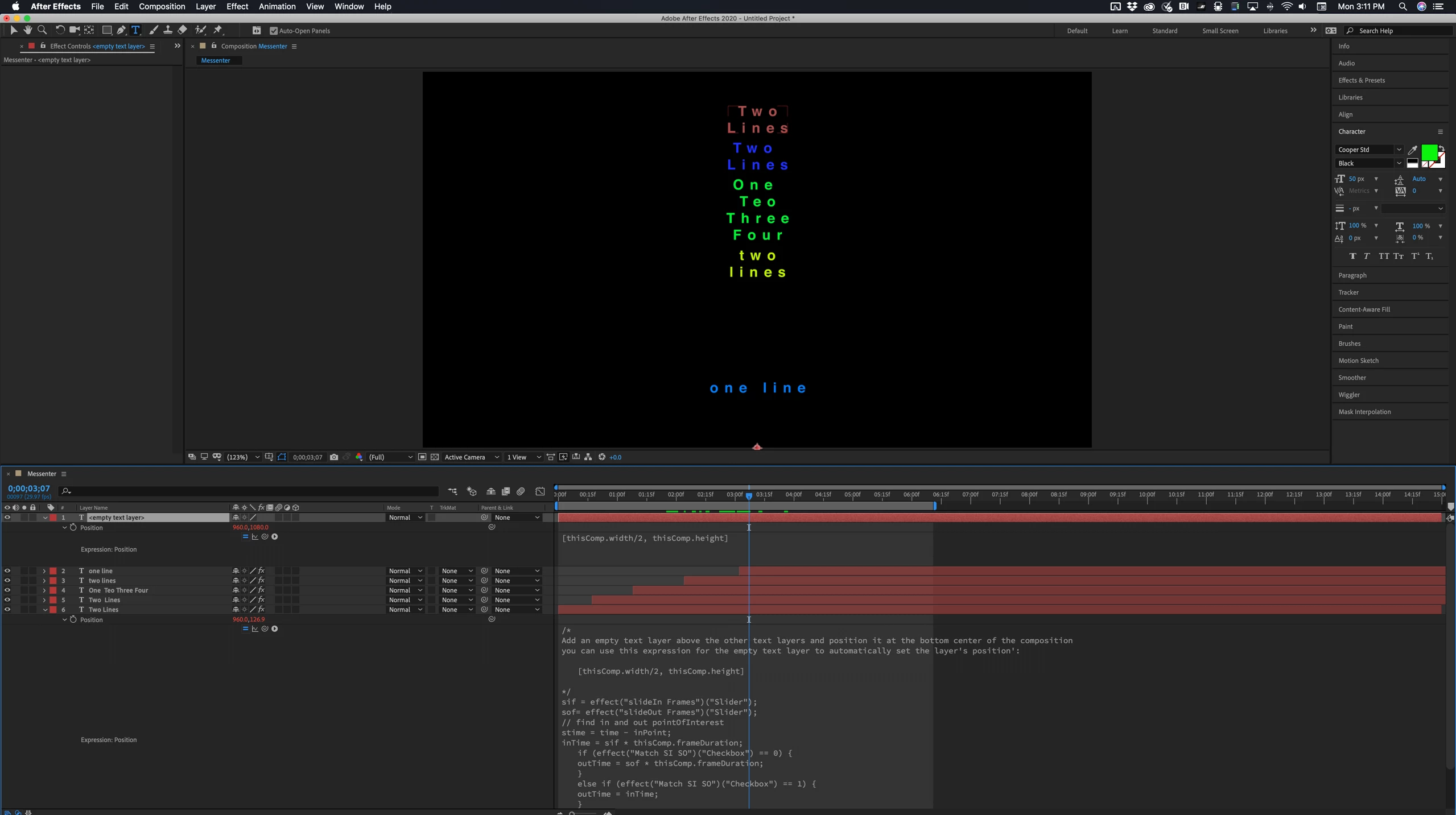Select the Rotation tool
Viewport: 1456px width, 815px height.
[60, 30]
